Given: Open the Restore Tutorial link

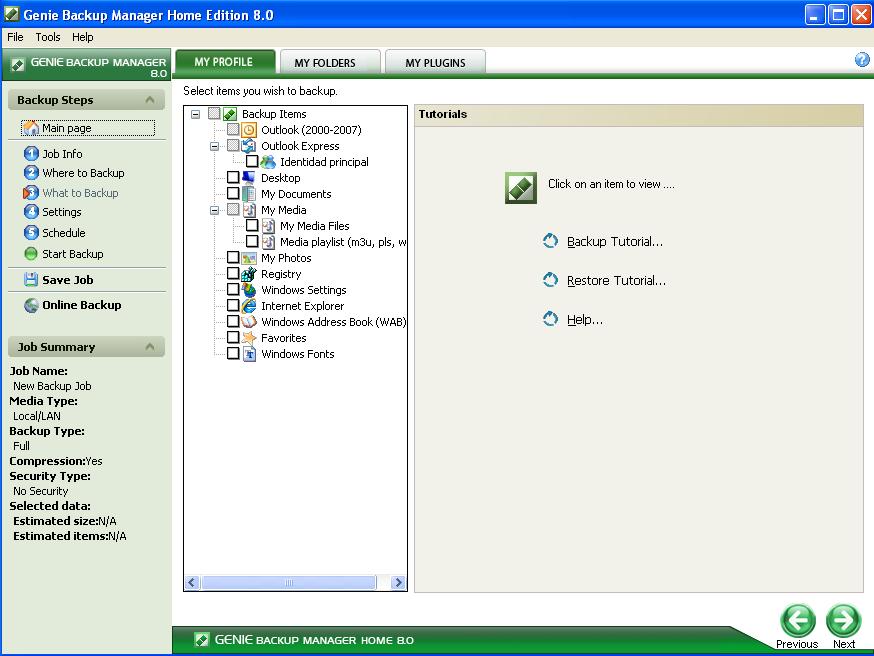Looking at the screenshot, I should 616,280.
